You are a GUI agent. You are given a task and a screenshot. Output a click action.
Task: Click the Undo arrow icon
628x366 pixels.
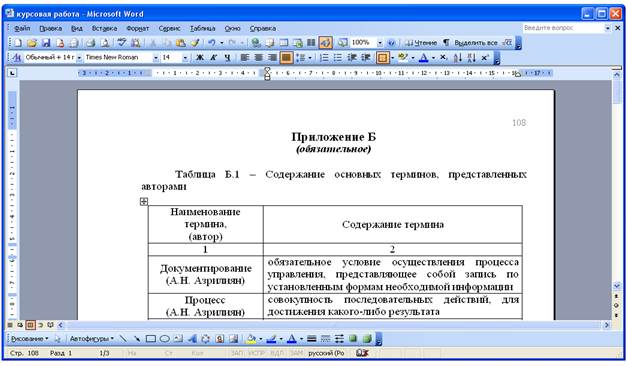coord(212,43)
